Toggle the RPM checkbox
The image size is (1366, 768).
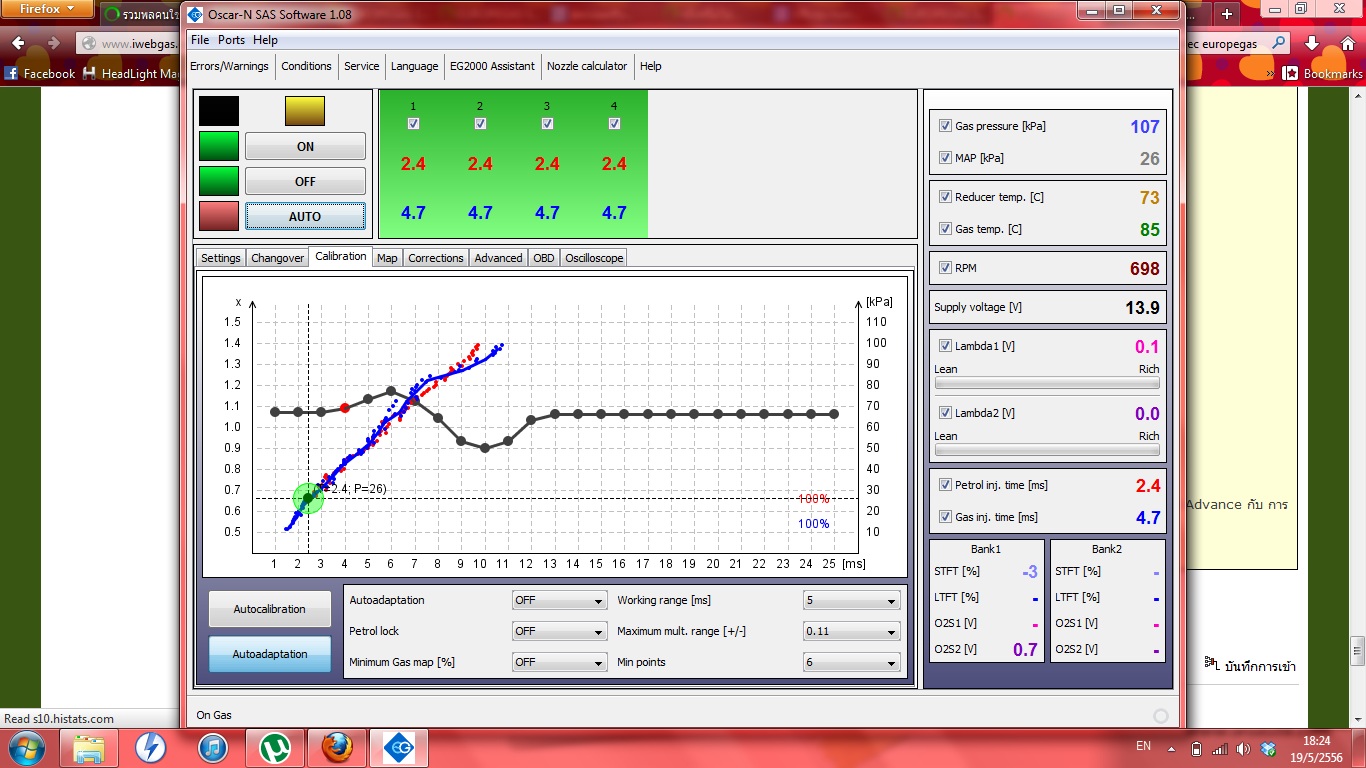945,268
